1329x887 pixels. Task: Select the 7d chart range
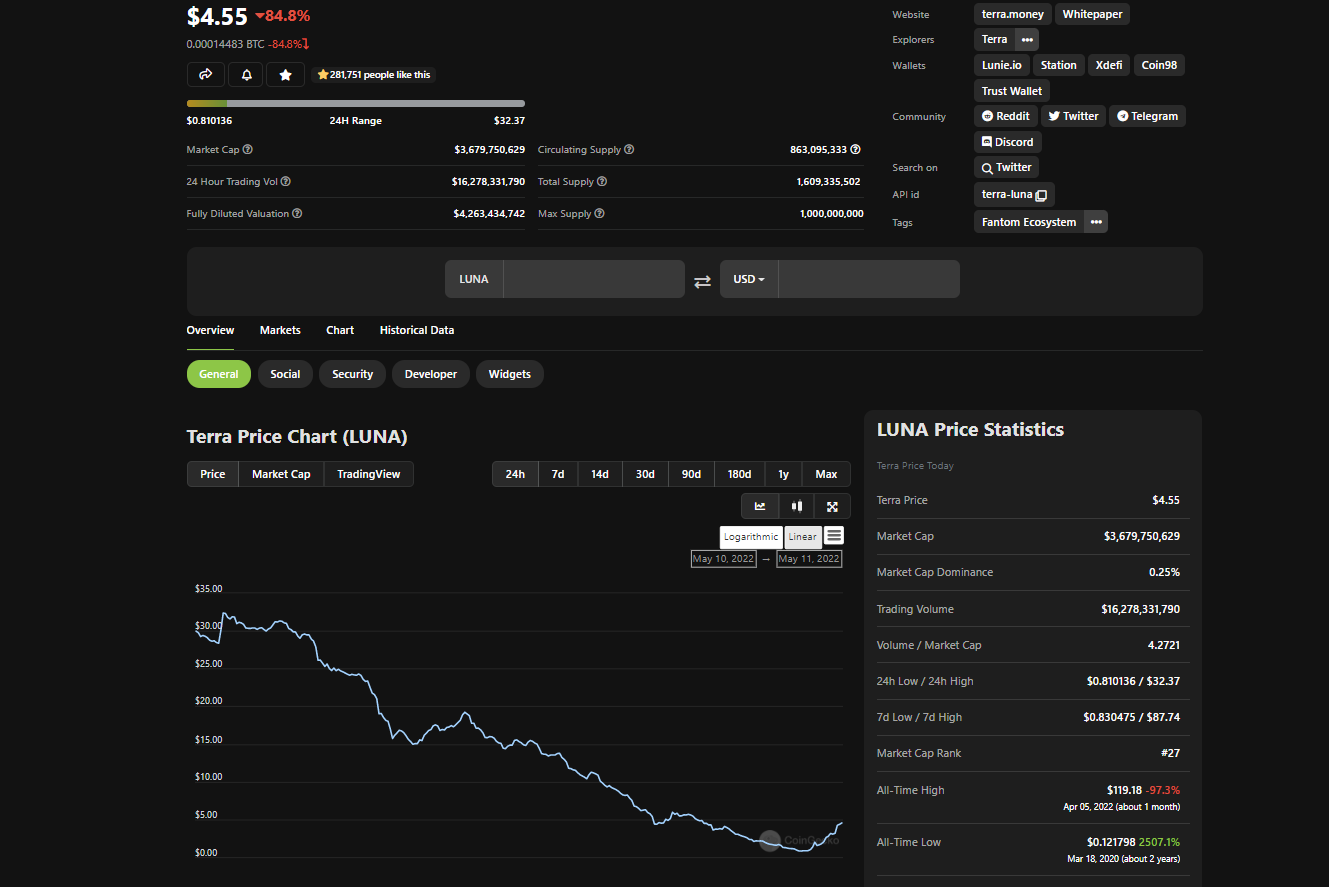(558, 474)
